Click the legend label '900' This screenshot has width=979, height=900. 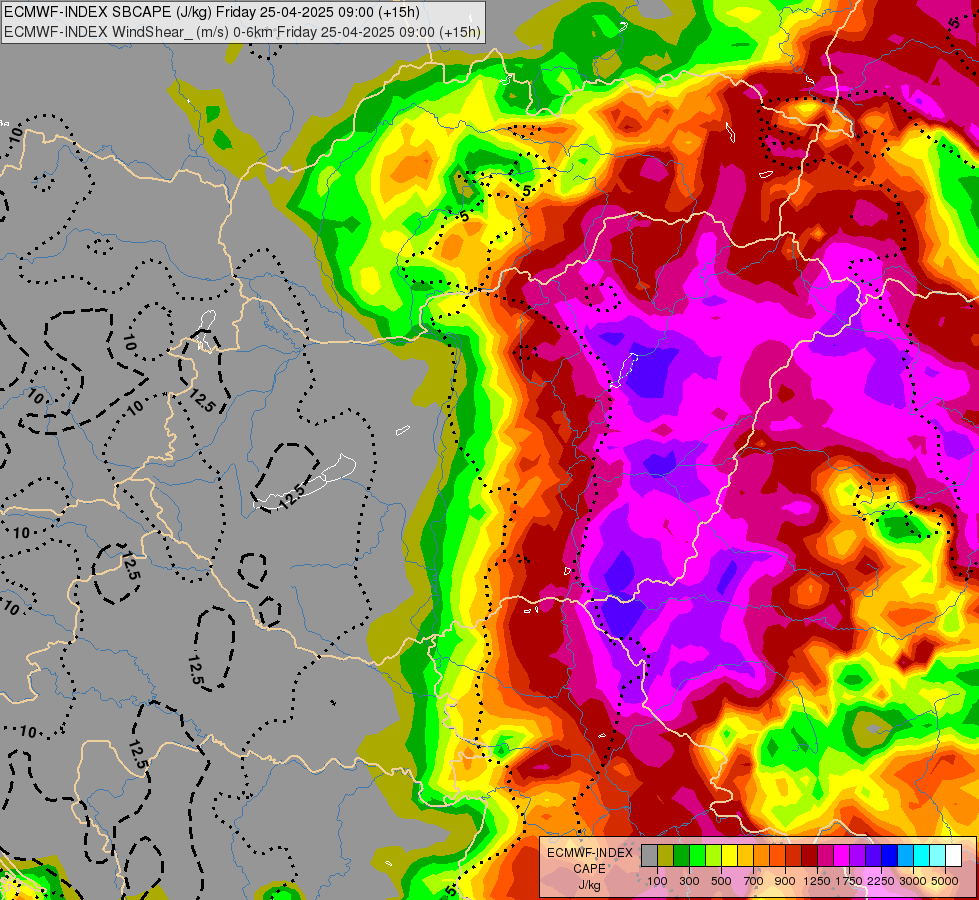click(x=785, y=881)
